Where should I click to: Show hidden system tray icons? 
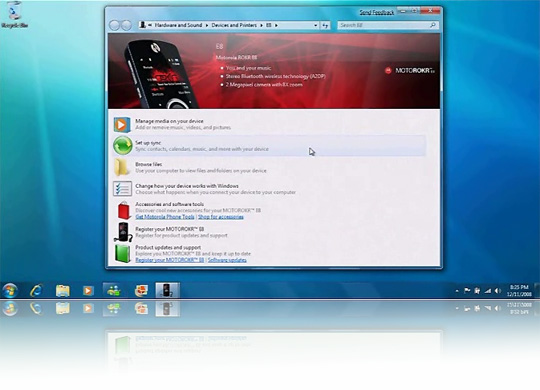coord(457,291)
